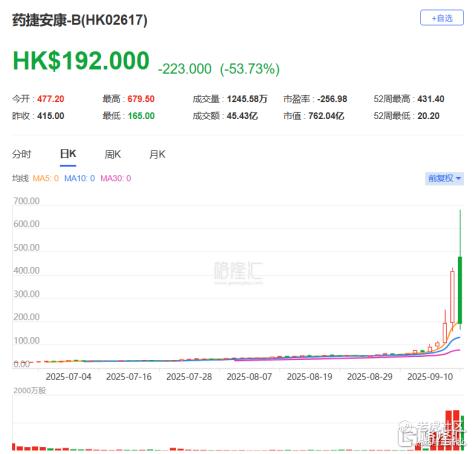Click the tall green candlestick on latest day
Viewport: 473px width, 454px height.
pyautogui.click(x=460, y=290)
